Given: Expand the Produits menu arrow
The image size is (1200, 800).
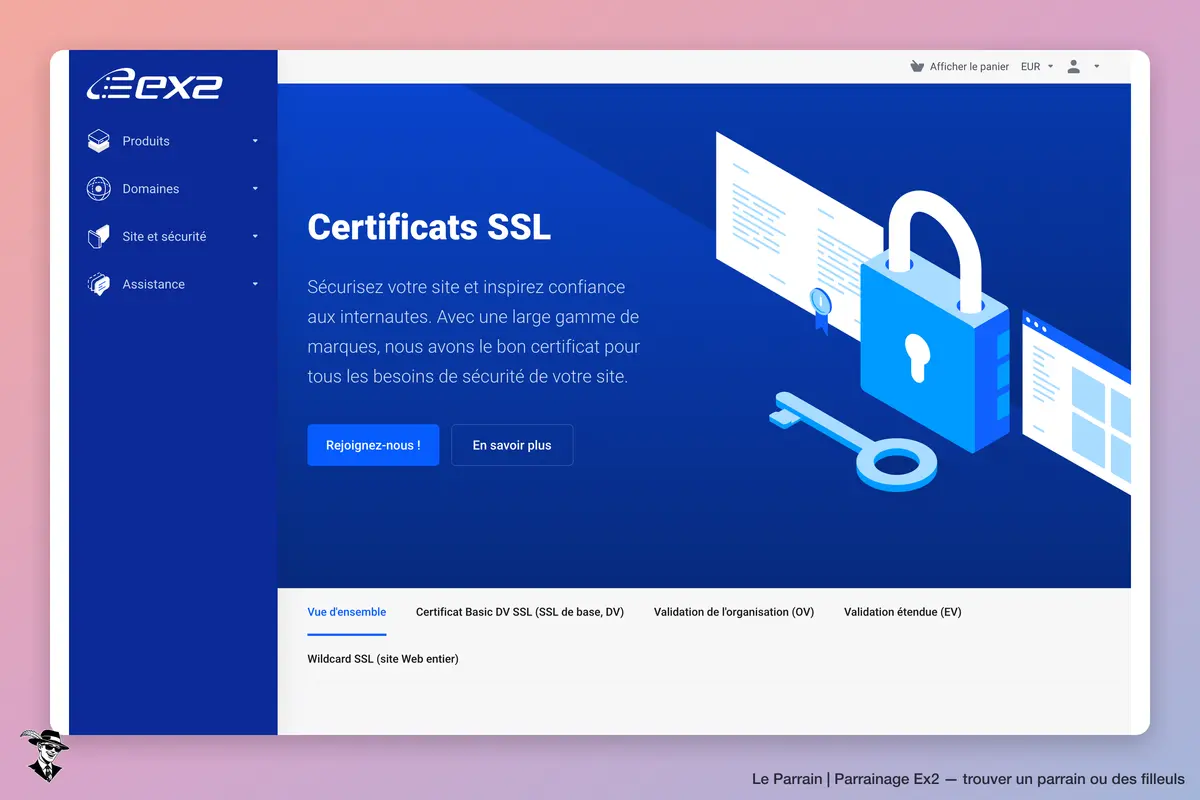Looking at the screenshot, I should pos(255,141).
